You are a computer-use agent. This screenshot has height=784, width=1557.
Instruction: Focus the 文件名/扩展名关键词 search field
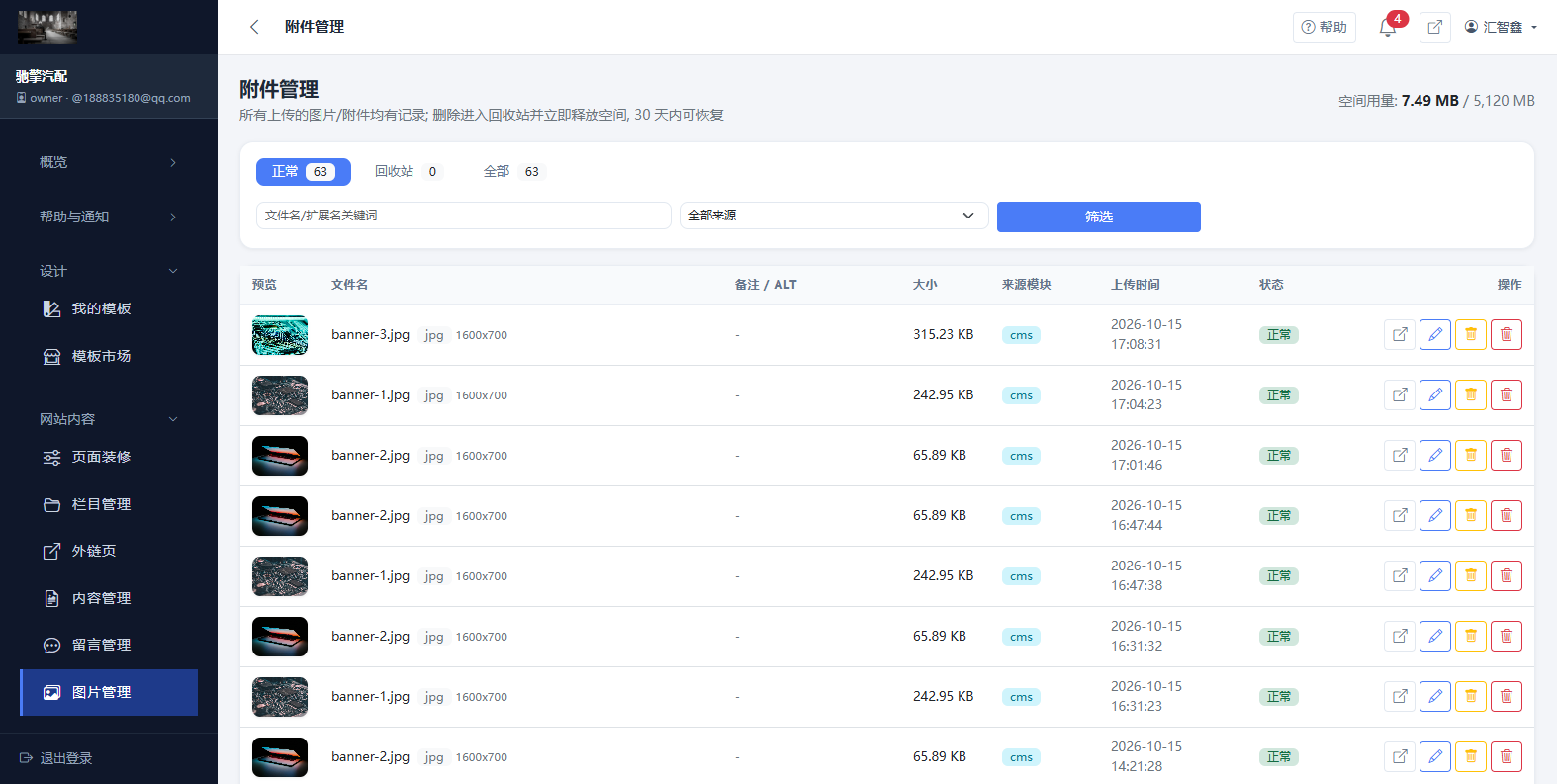[x=464, y=216]
